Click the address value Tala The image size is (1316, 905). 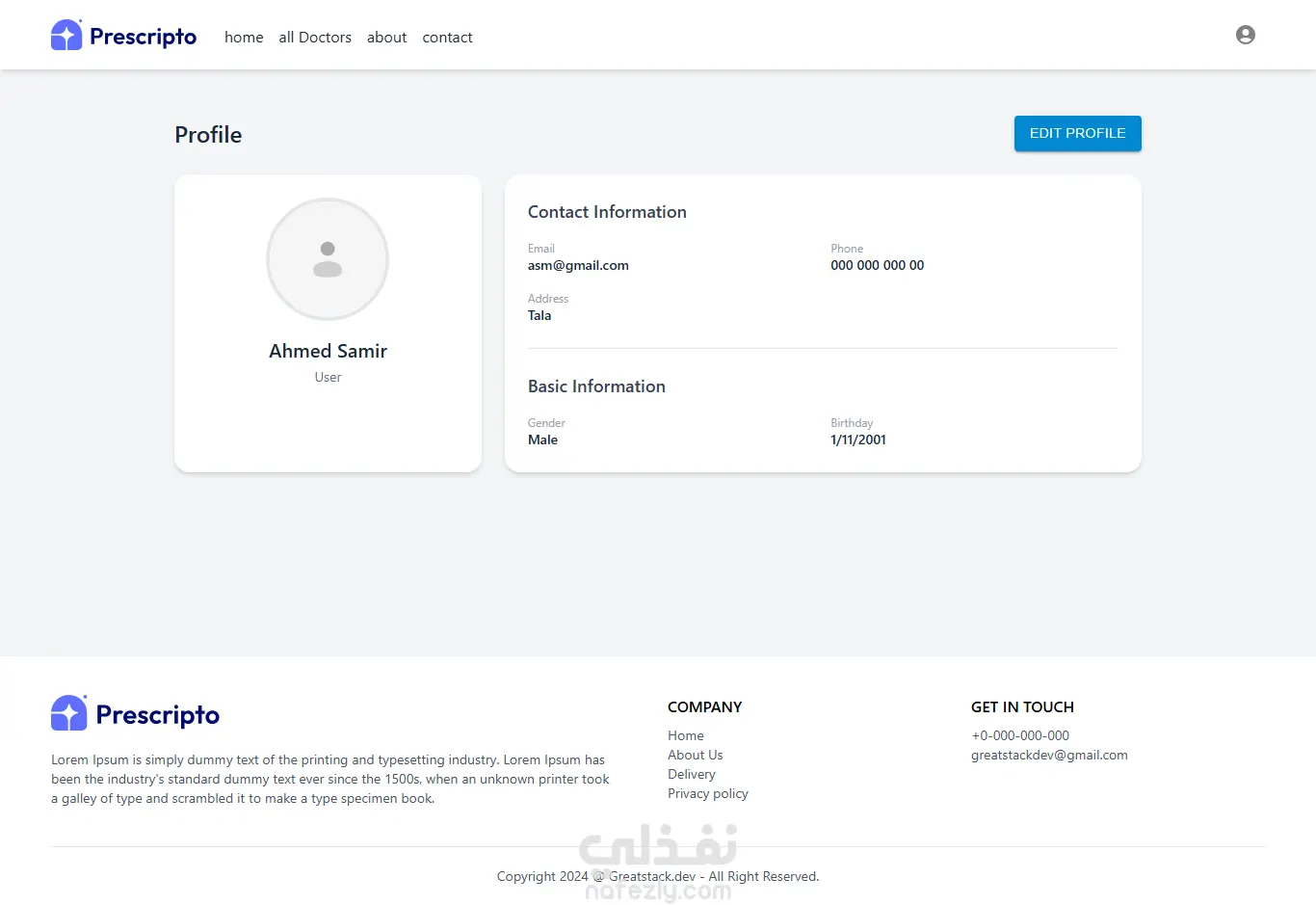click(x=540, y=315)
